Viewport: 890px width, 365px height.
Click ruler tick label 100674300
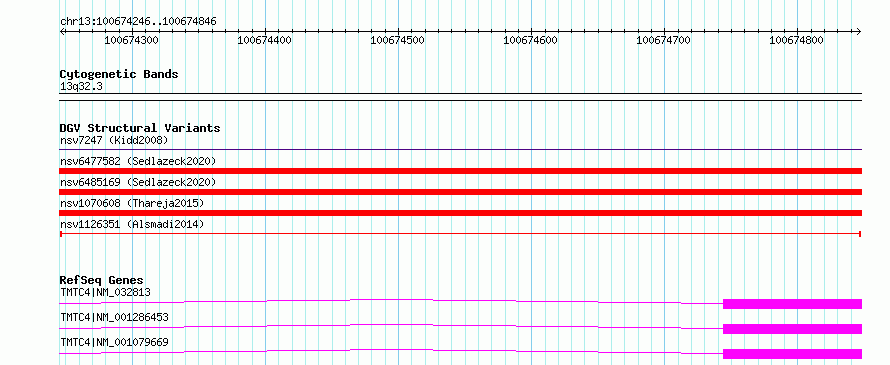[132, 40]
